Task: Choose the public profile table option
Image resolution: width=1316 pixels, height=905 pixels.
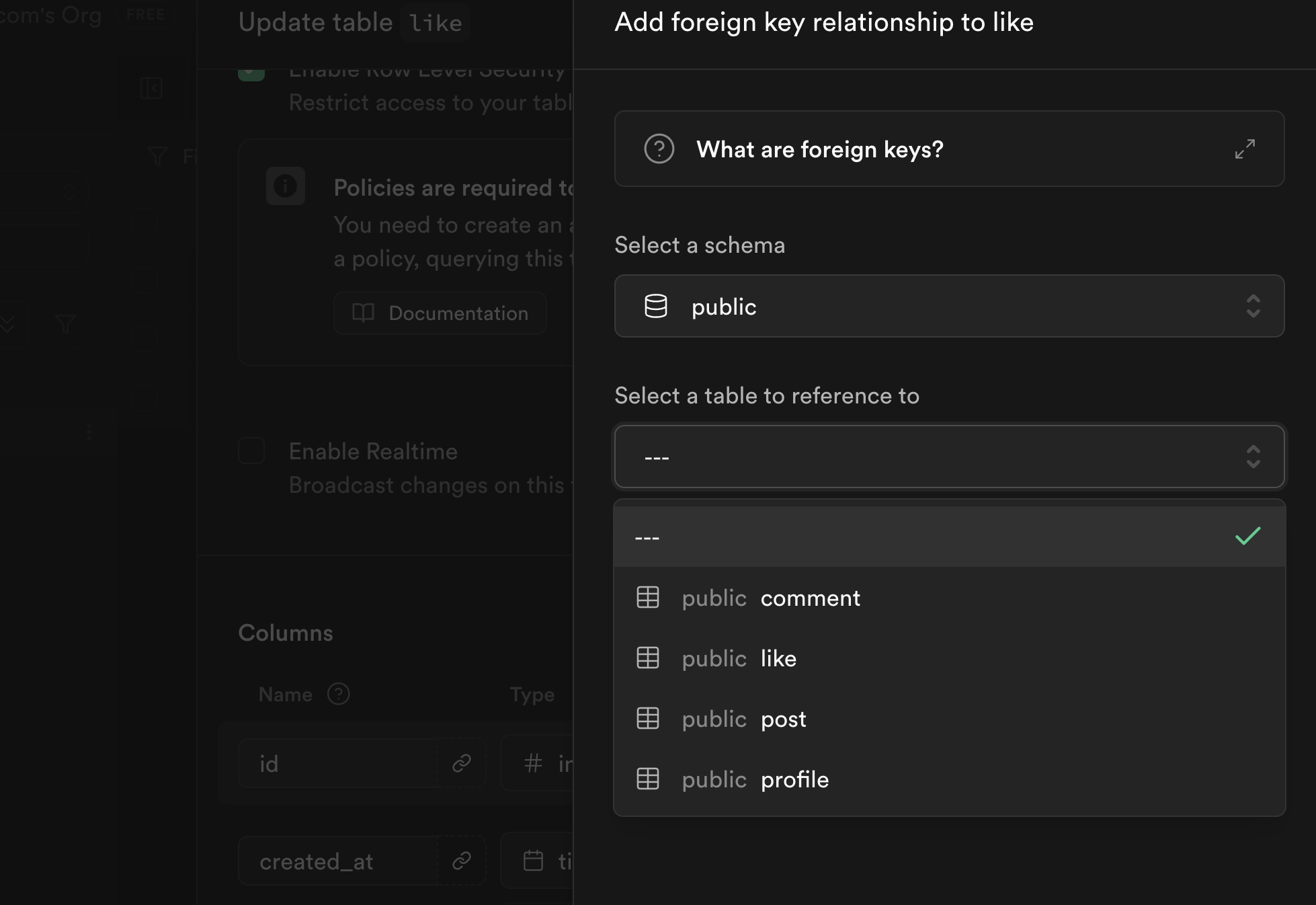Action: (794, 779)
